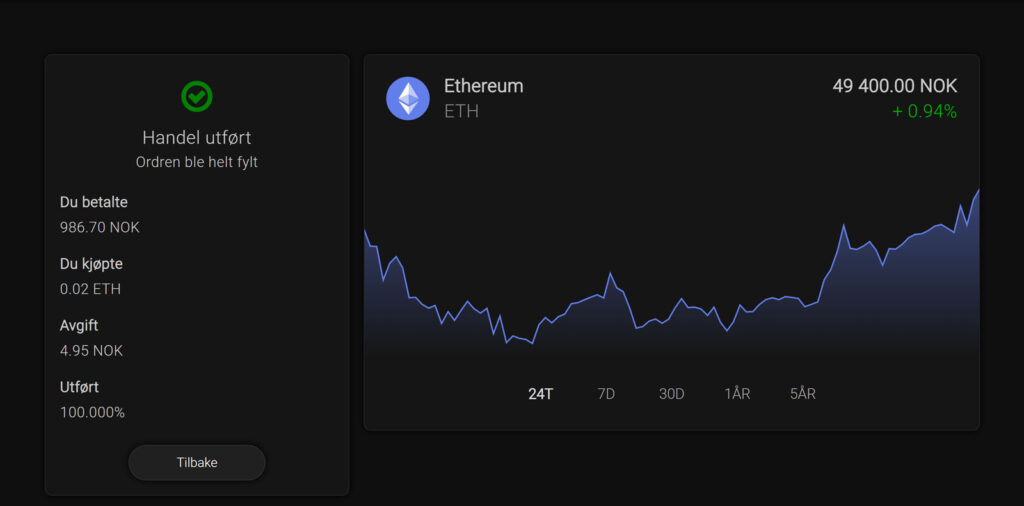
Task: Click the Ordren ble helt fylt message
Action: click(x=197, y=161)
